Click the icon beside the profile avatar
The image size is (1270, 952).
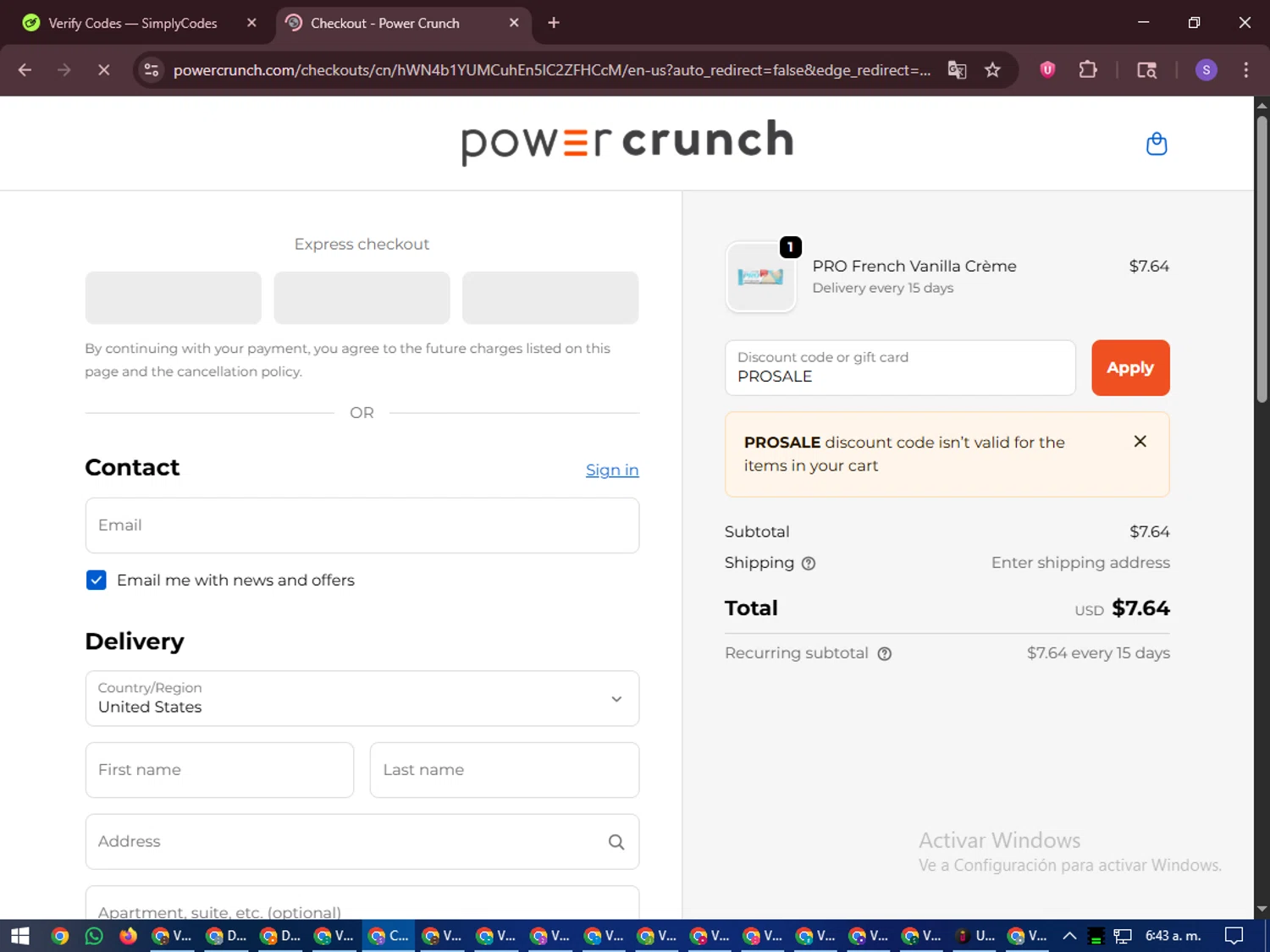(x=1146, y=70)
